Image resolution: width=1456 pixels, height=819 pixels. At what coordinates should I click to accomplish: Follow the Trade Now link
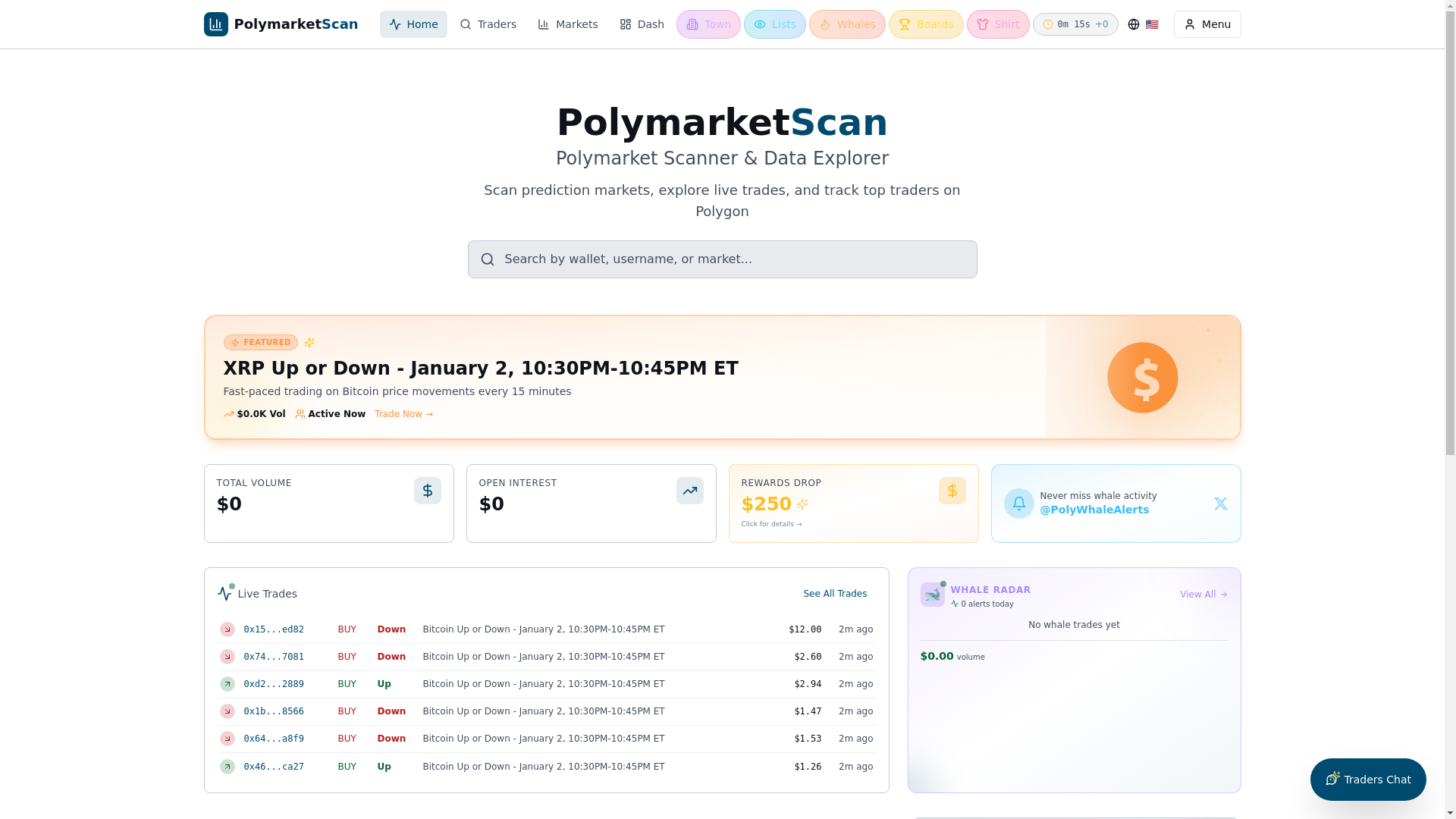click(x=403, y=414)
